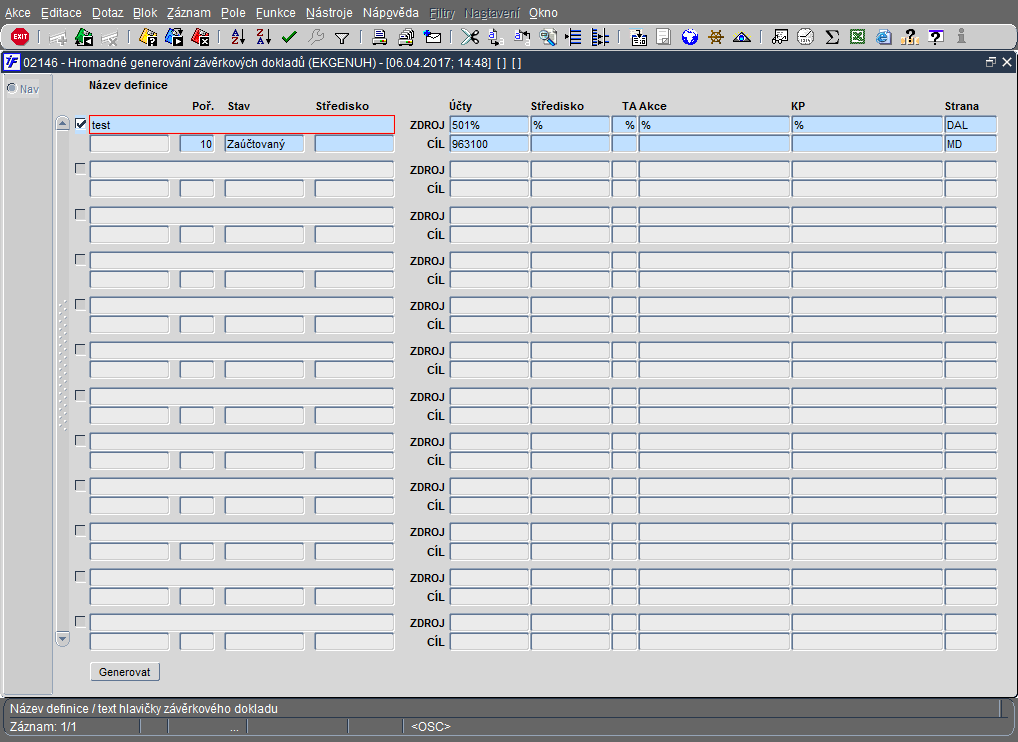Click the brown ship-wheel icon

click(x=715, y=38)
